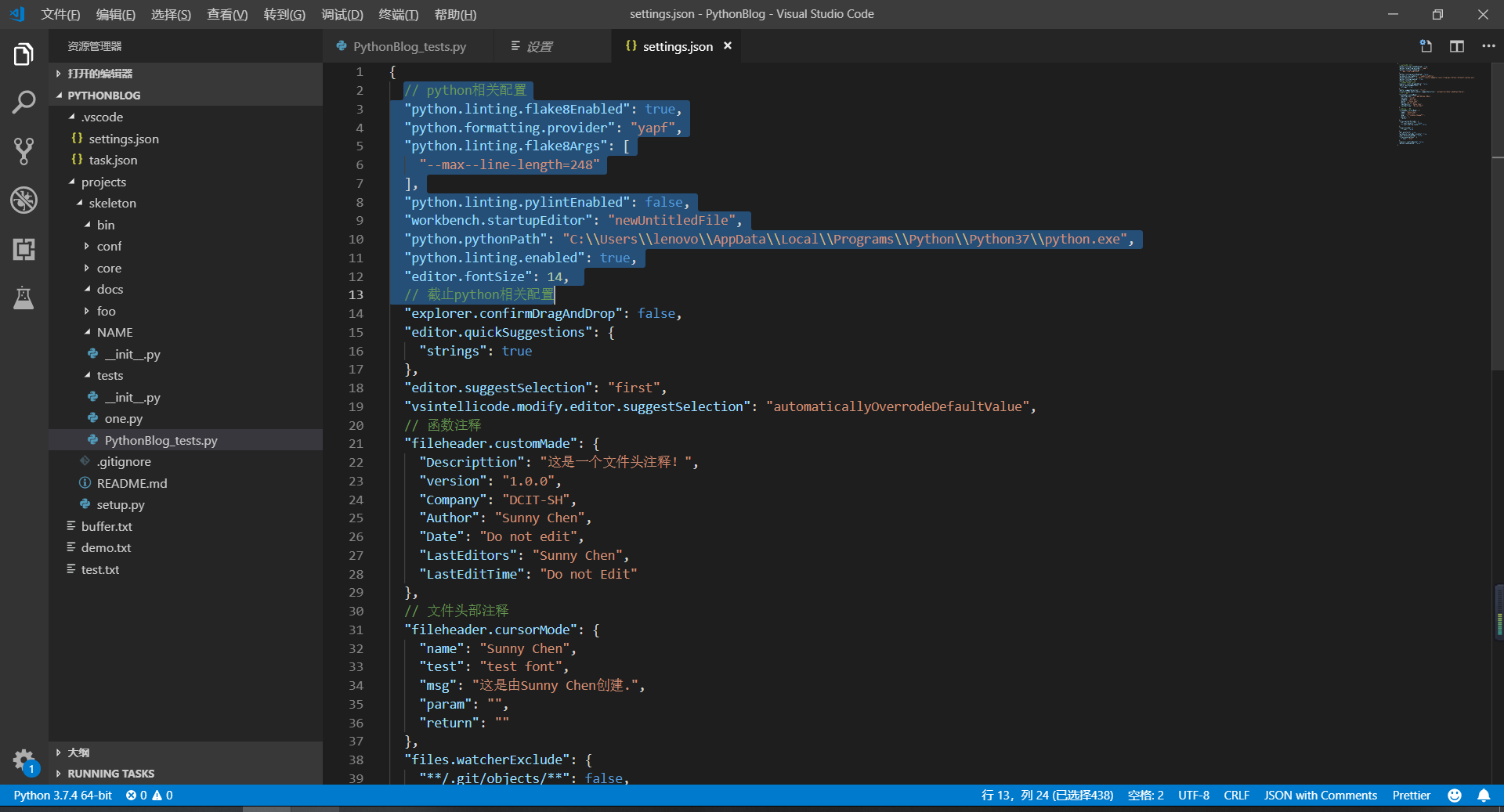
Task: Open the 查看(V) menu
Action: click(227, 15)
